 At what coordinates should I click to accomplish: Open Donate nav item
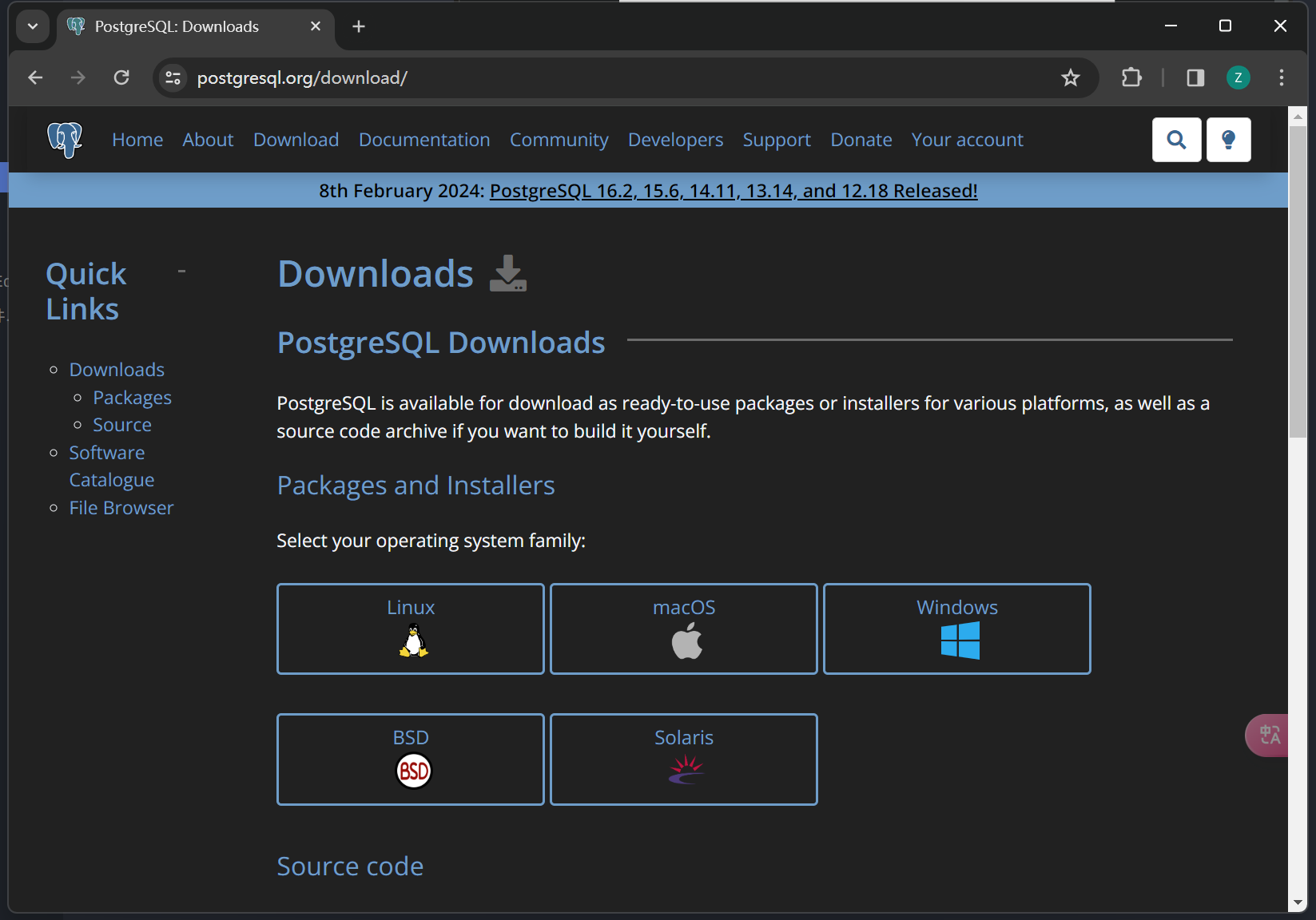pos(861,140)
